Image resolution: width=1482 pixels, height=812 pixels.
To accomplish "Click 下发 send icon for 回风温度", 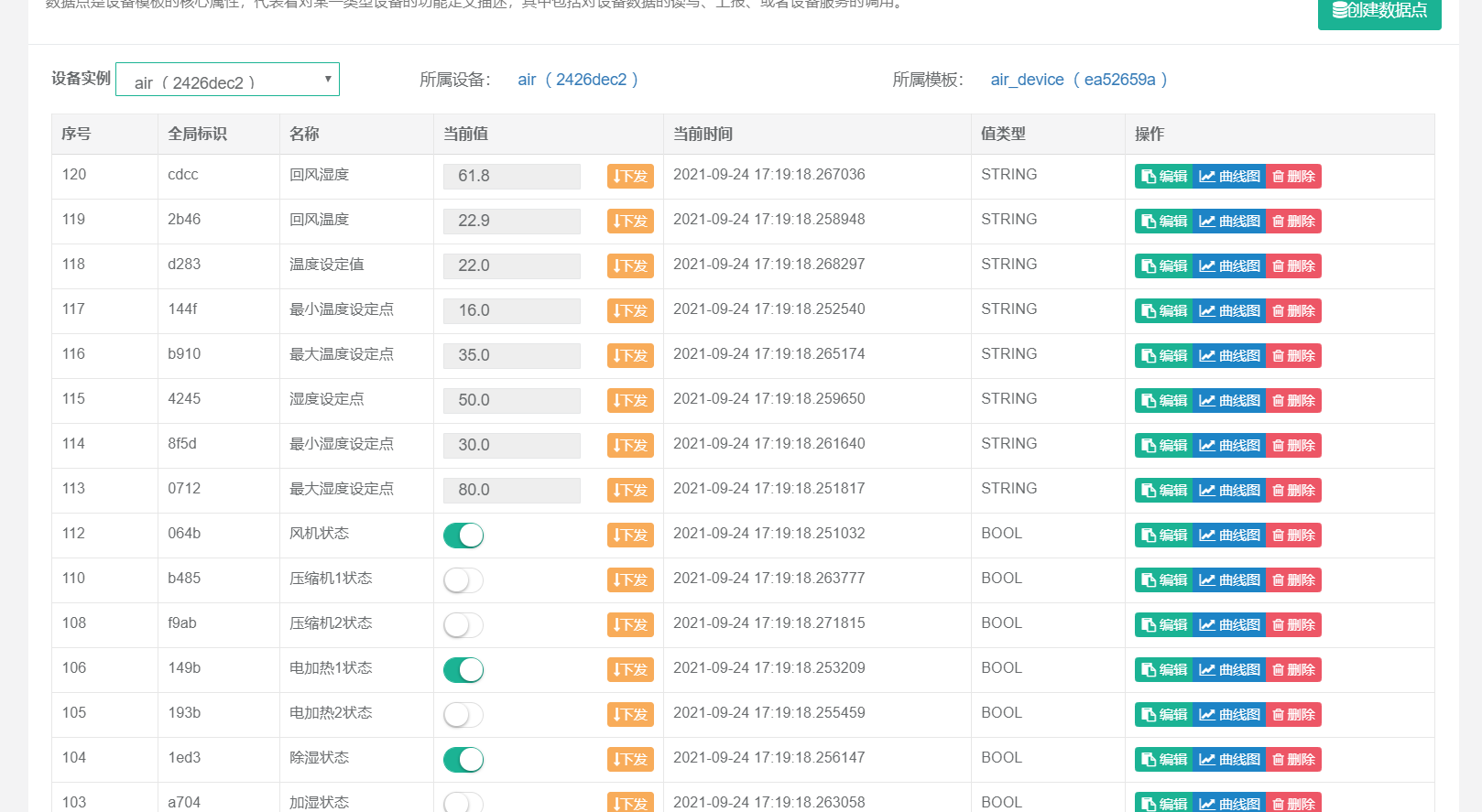I will (x=630, y=222).
